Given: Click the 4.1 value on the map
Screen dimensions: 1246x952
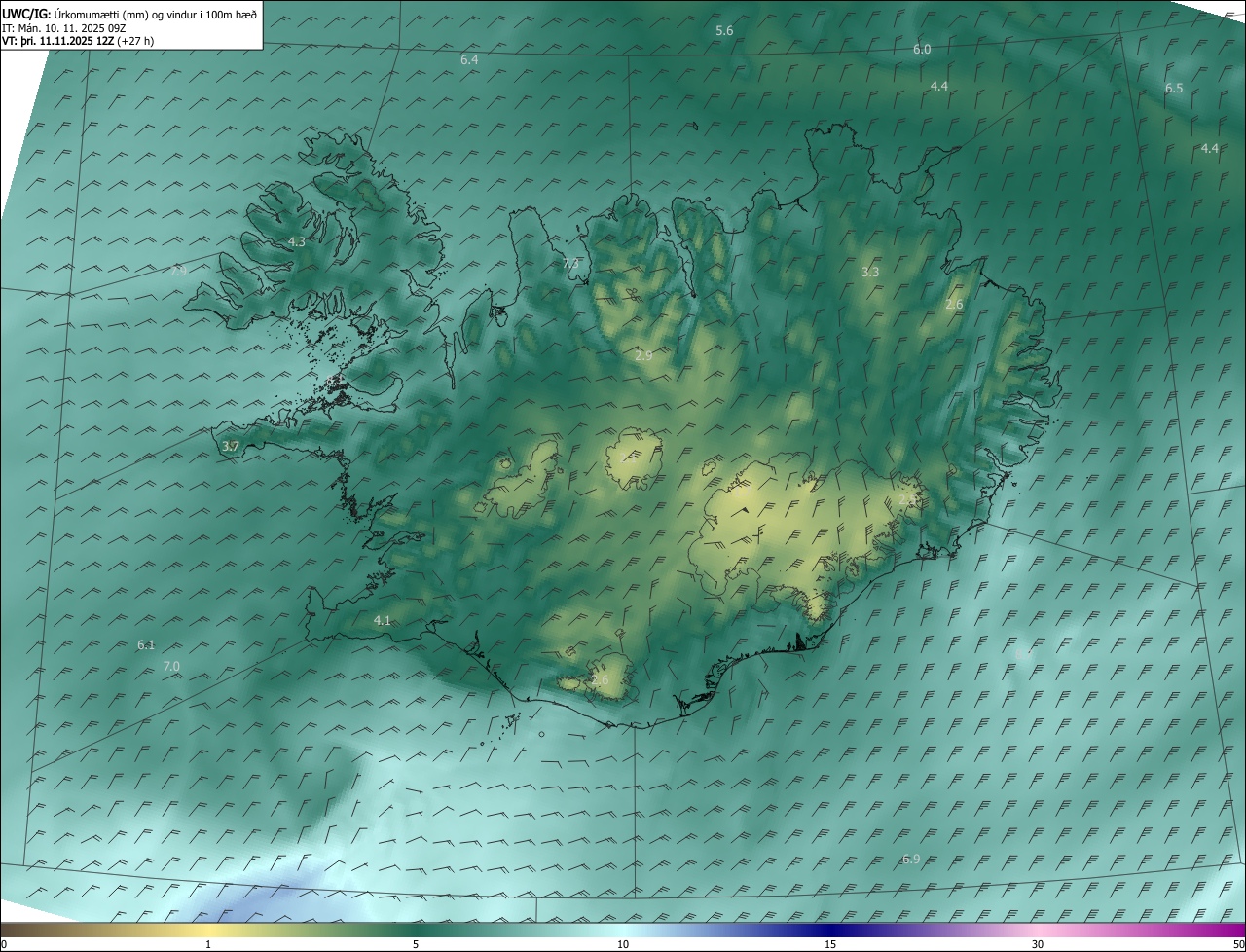Looking at the screenshot, I should 382,621.
